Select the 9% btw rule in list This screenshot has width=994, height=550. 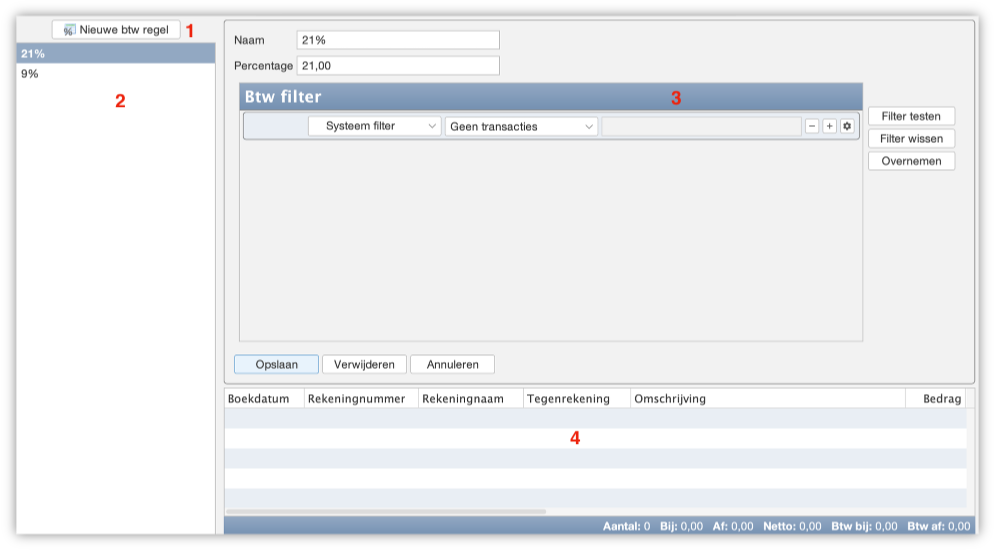point(115,74)
